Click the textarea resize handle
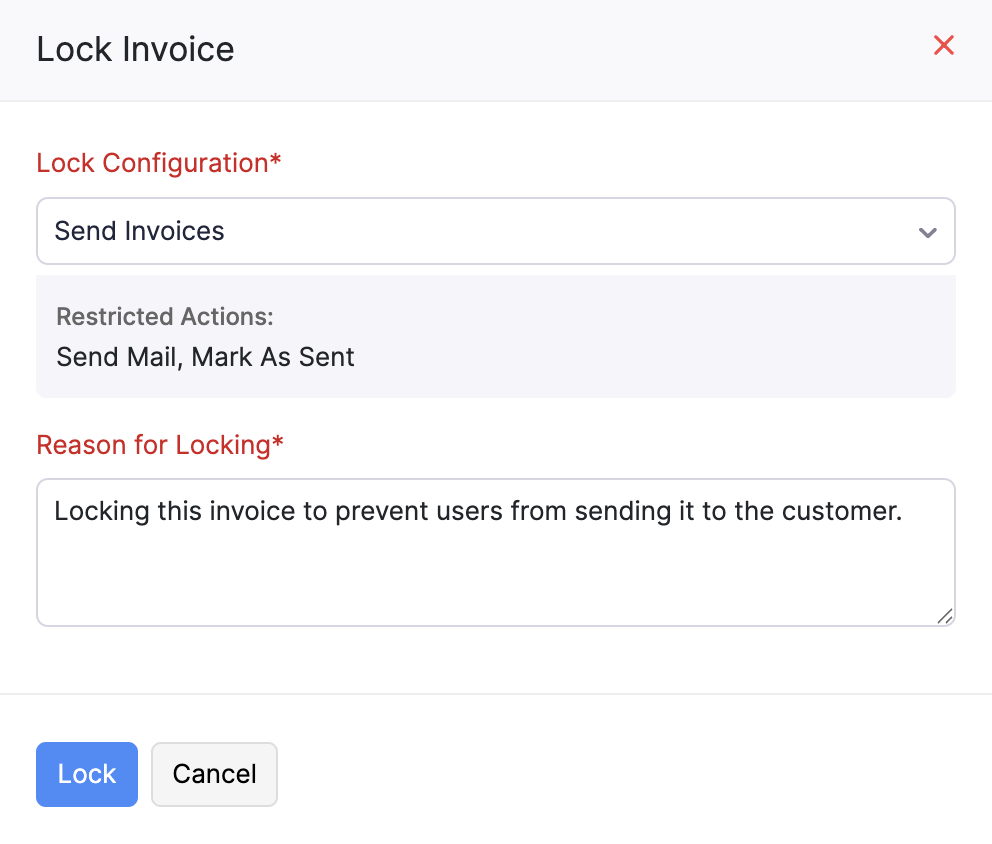 944,618
